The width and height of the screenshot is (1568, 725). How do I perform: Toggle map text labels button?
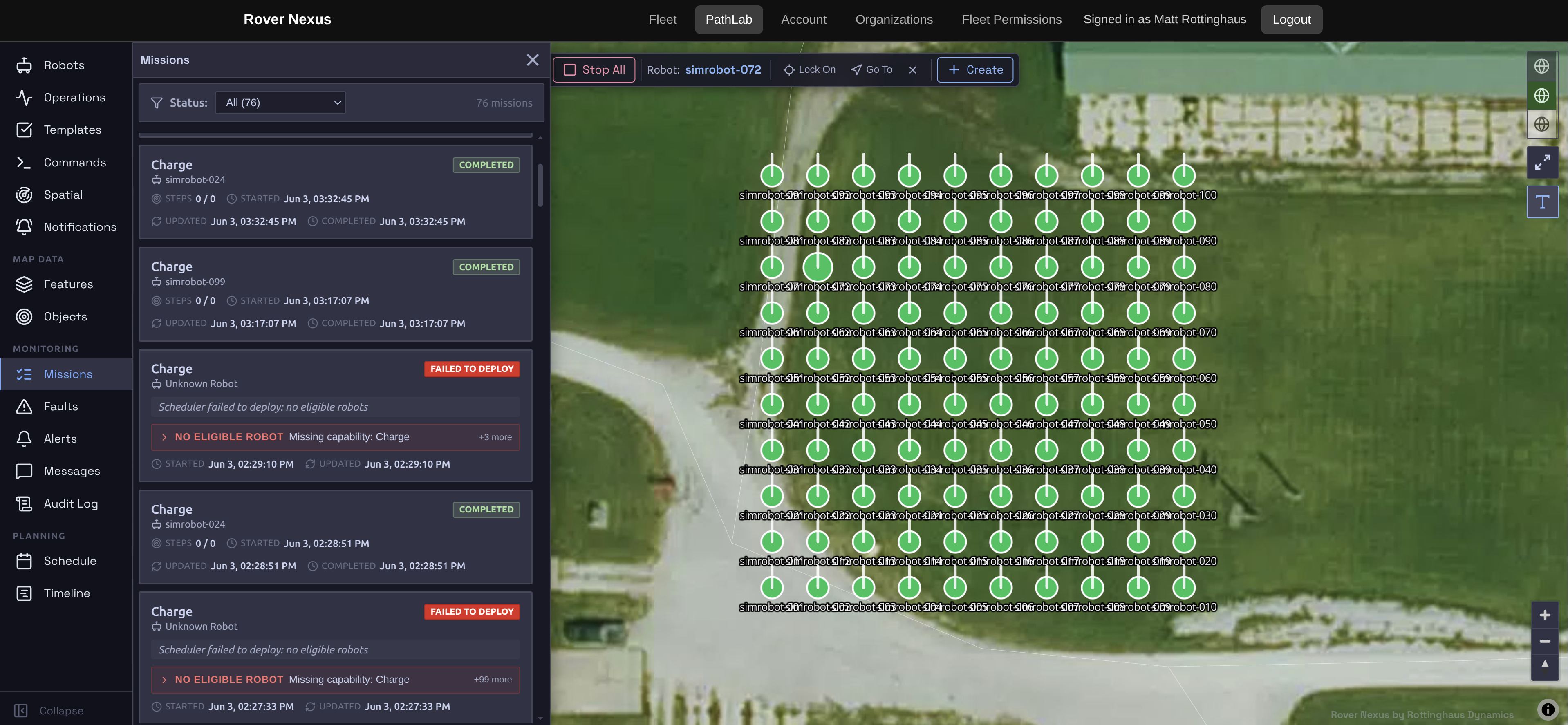(x=1542, y=202)
